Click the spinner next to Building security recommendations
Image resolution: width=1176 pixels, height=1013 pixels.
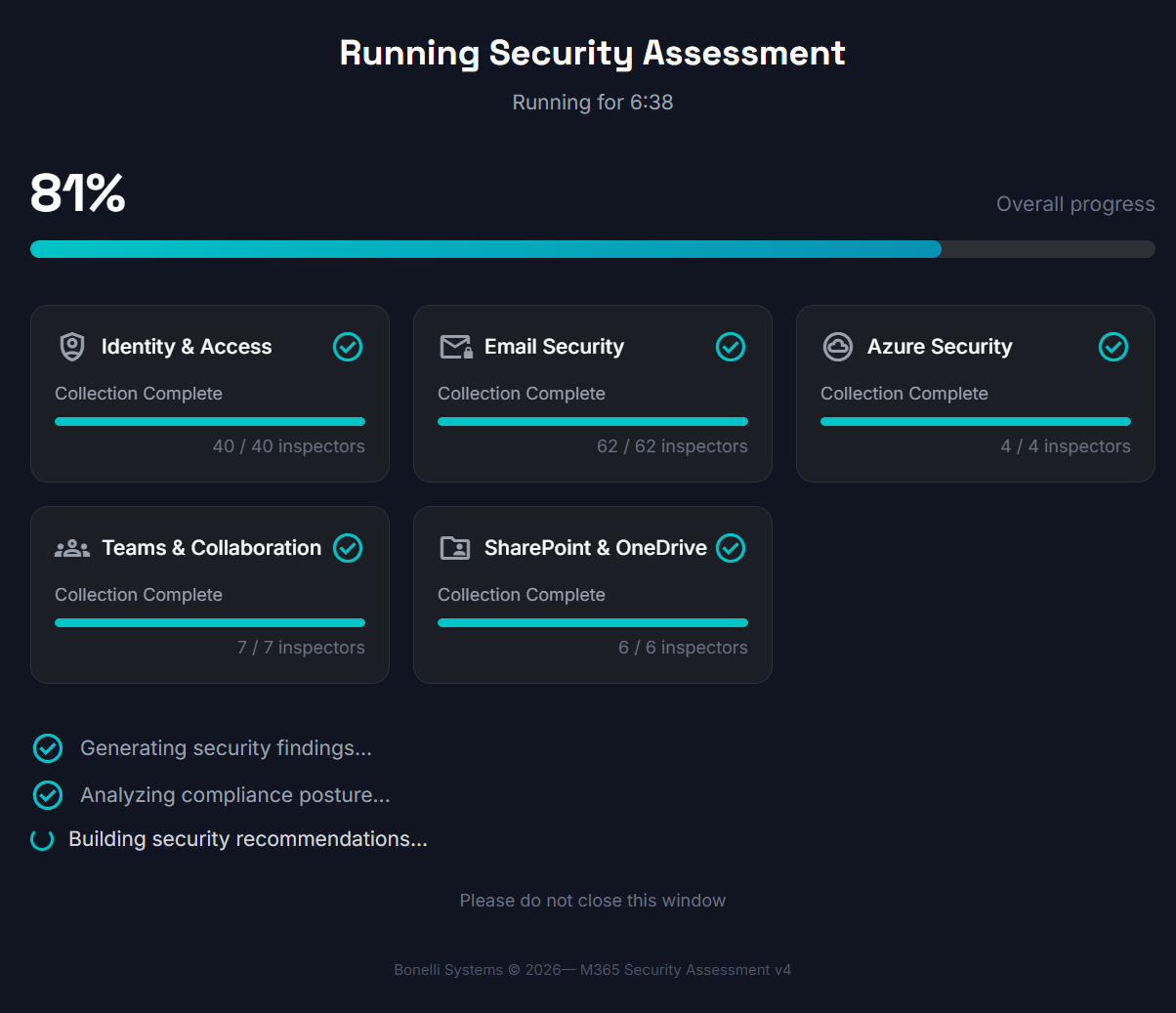pos(42,839)
